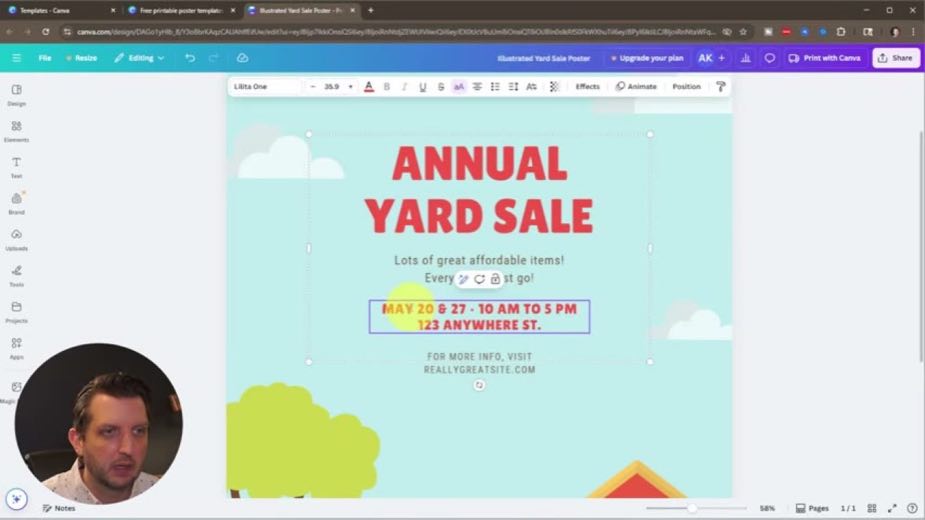Click the Magic Write floating toolbar icon

coord(464,279)
